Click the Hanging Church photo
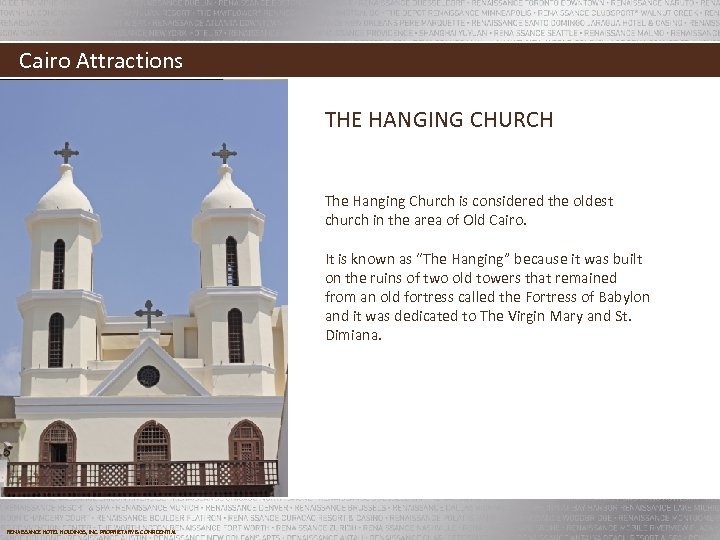The image size is (720, 540). [x=144, y=288]
